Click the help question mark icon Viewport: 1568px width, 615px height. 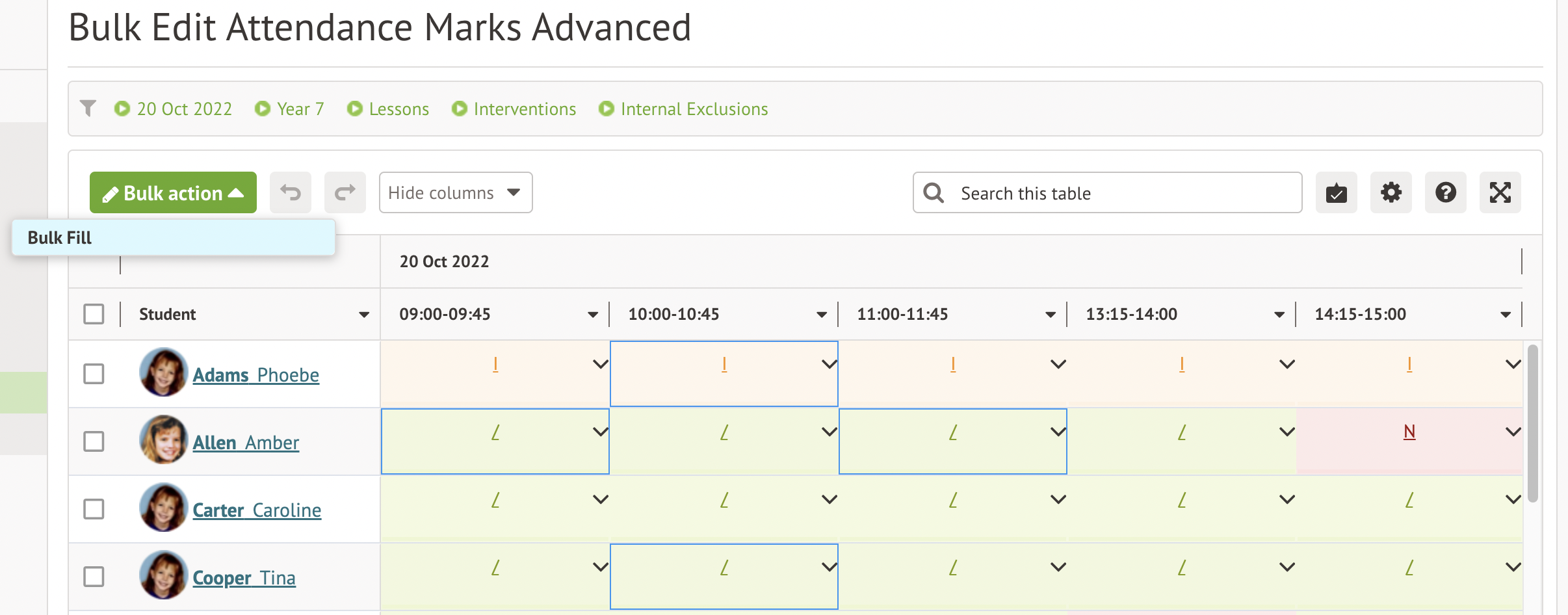click(x=1445, y=192)
